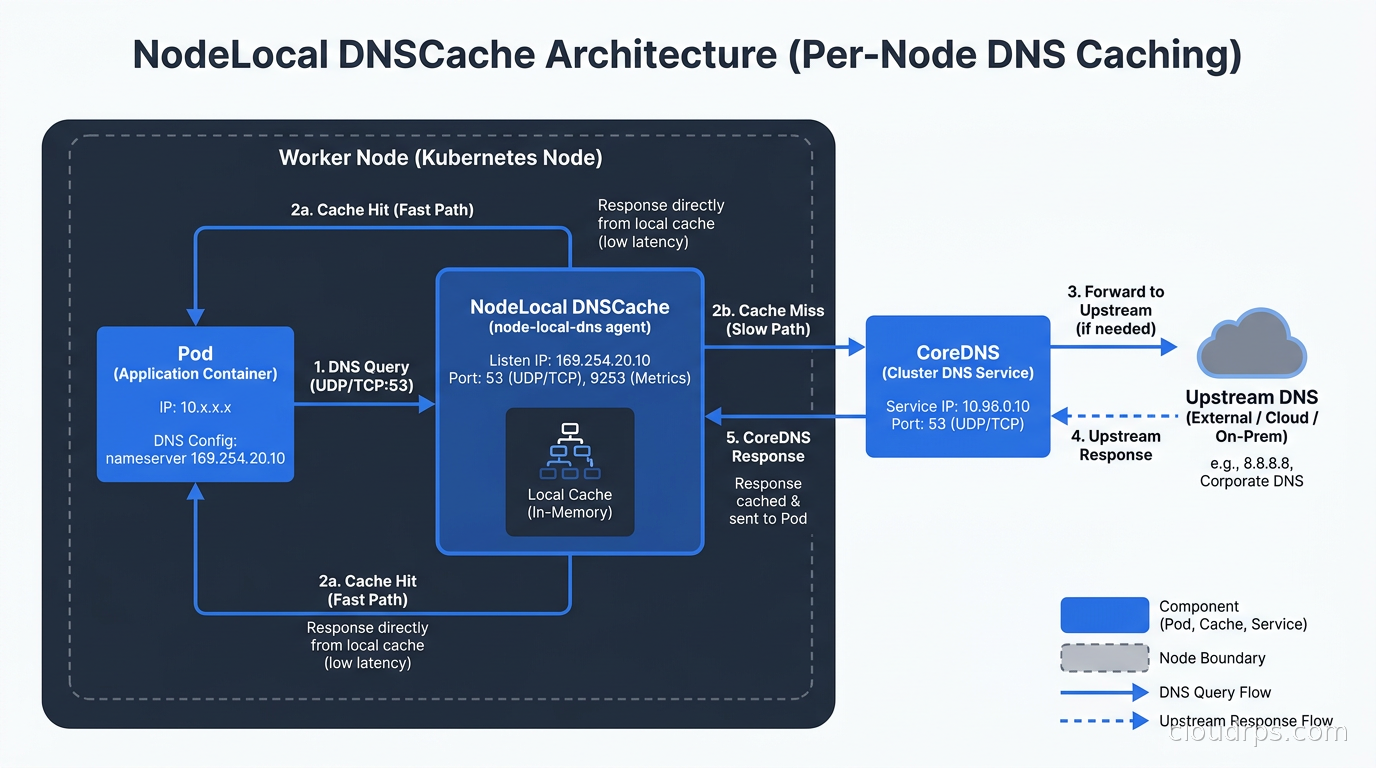Viewport: 1376px width, 768px height.
Task: Select the "Service IP: 10.96.0.10" line
Action: click(957, 407)
